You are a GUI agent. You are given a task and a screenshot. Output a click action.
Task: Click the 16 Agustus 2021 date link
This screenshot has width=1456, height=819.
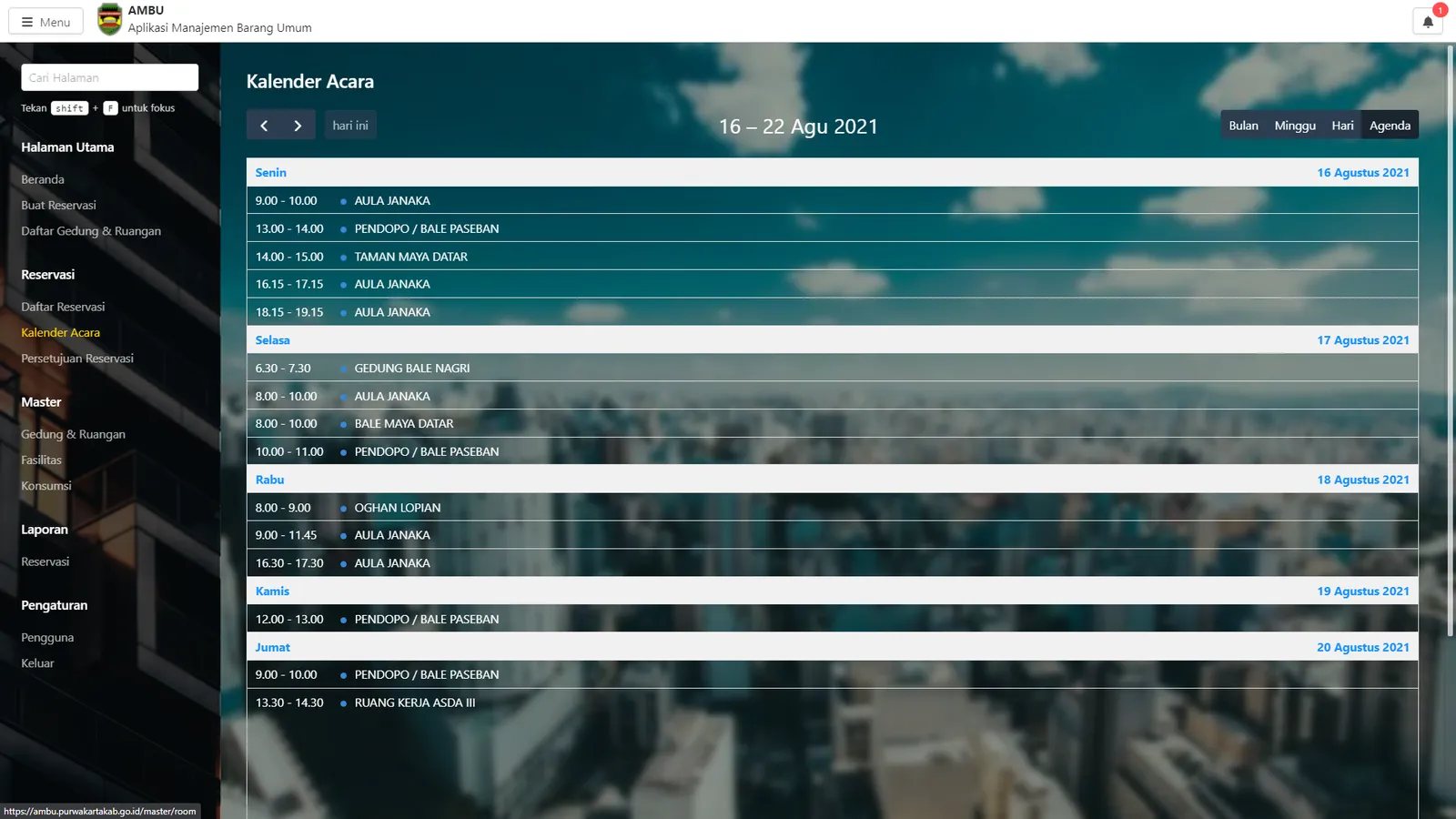point(1362,173)
